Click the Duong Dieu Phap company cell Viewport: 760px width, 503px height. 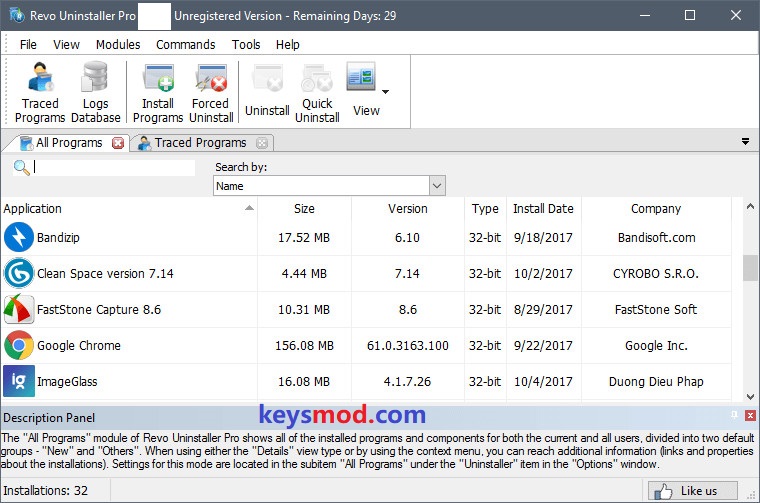click(656, 381)
